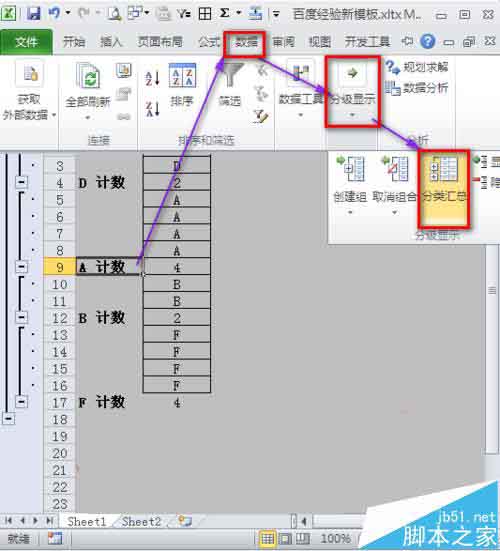Click the 规划求解 solver button
The height and width of the screenshot is (551, 500).
[417, 67]
